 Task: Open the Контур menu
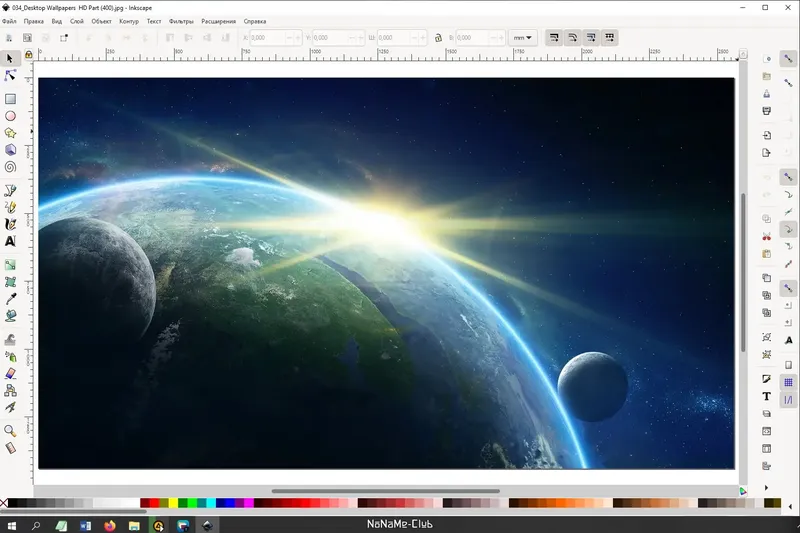tap(129, 21)
